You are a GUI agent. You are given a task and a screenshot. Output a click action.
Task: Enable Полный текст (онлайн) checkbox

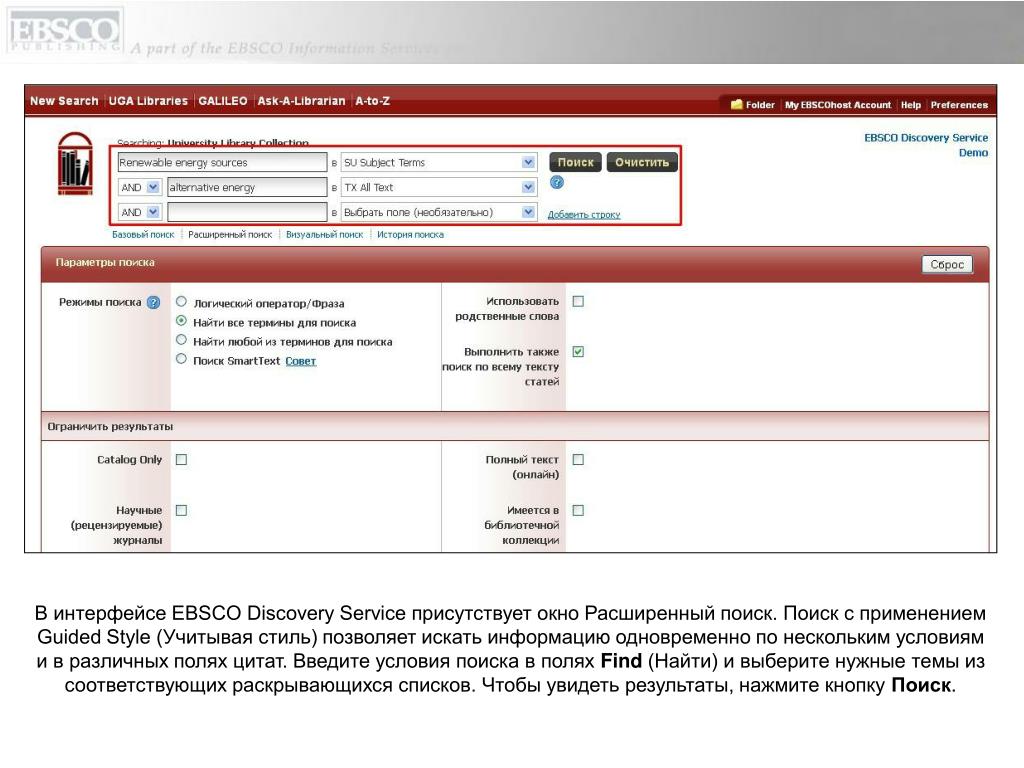pyautogui.click(x=578, y=459)
